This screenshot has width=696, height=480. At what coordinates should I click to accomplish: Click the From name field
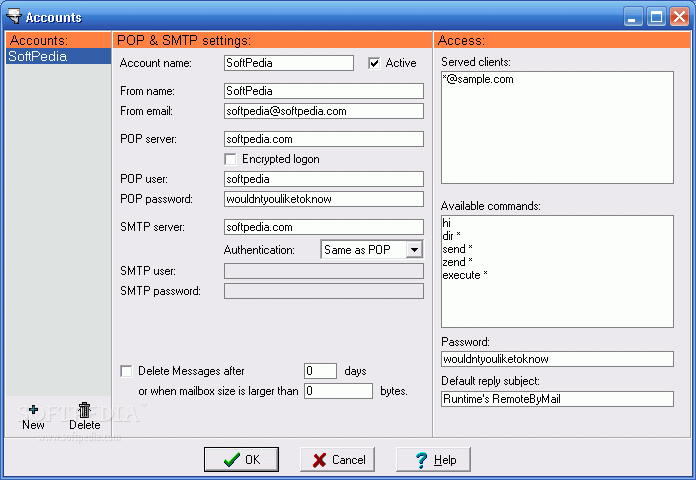point(324,91)
